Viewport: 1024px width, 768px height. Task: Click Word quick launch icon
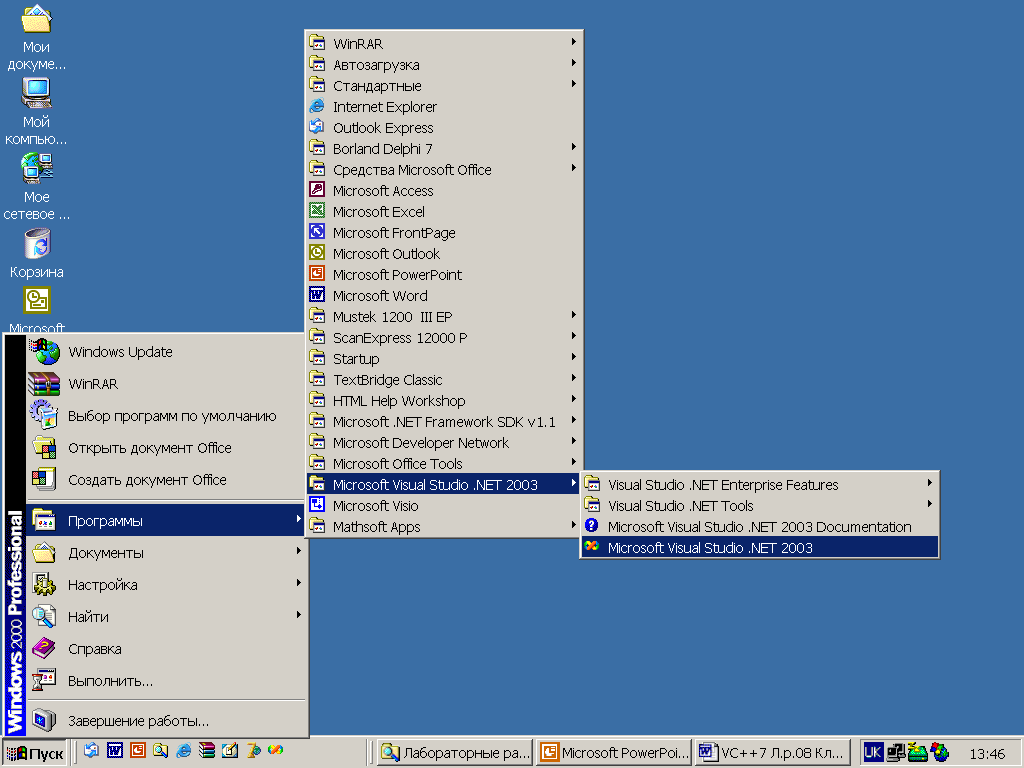click(114, 751)
